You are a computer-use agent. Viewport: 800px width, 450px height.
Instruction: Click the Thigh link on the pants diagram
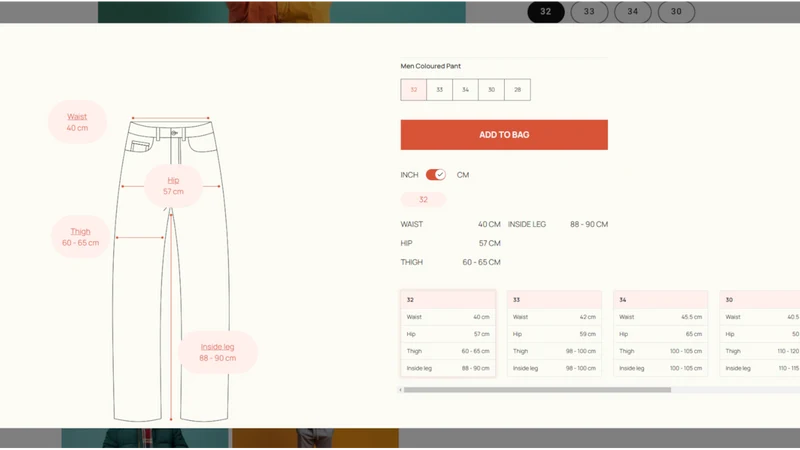click(x=81, y=232)
